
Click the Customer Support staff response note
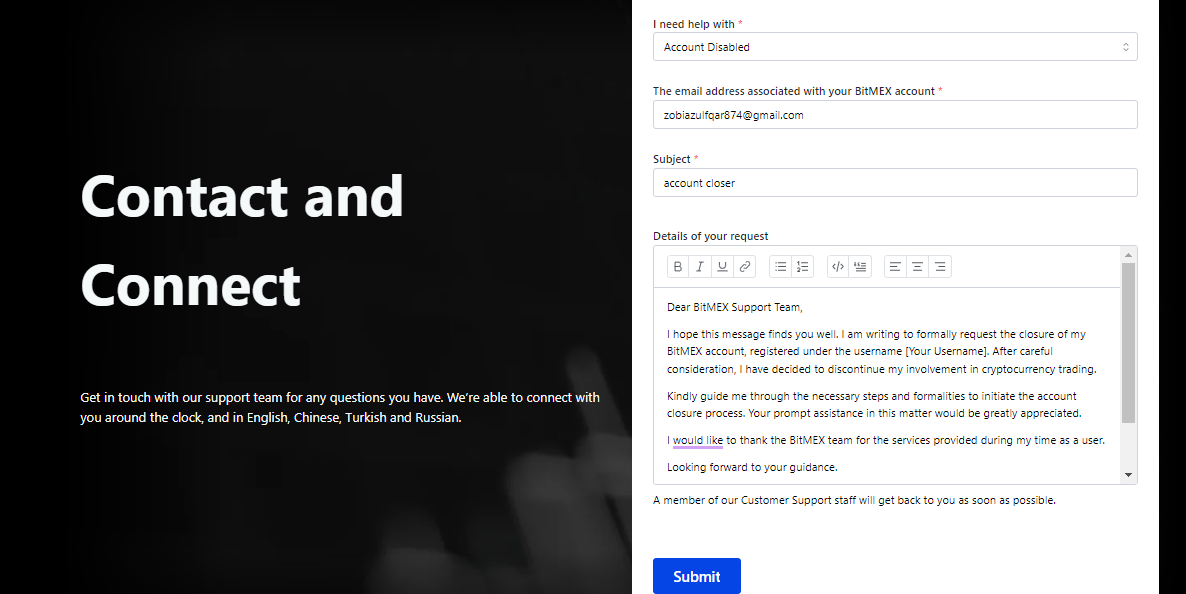(x=854, y=500)
